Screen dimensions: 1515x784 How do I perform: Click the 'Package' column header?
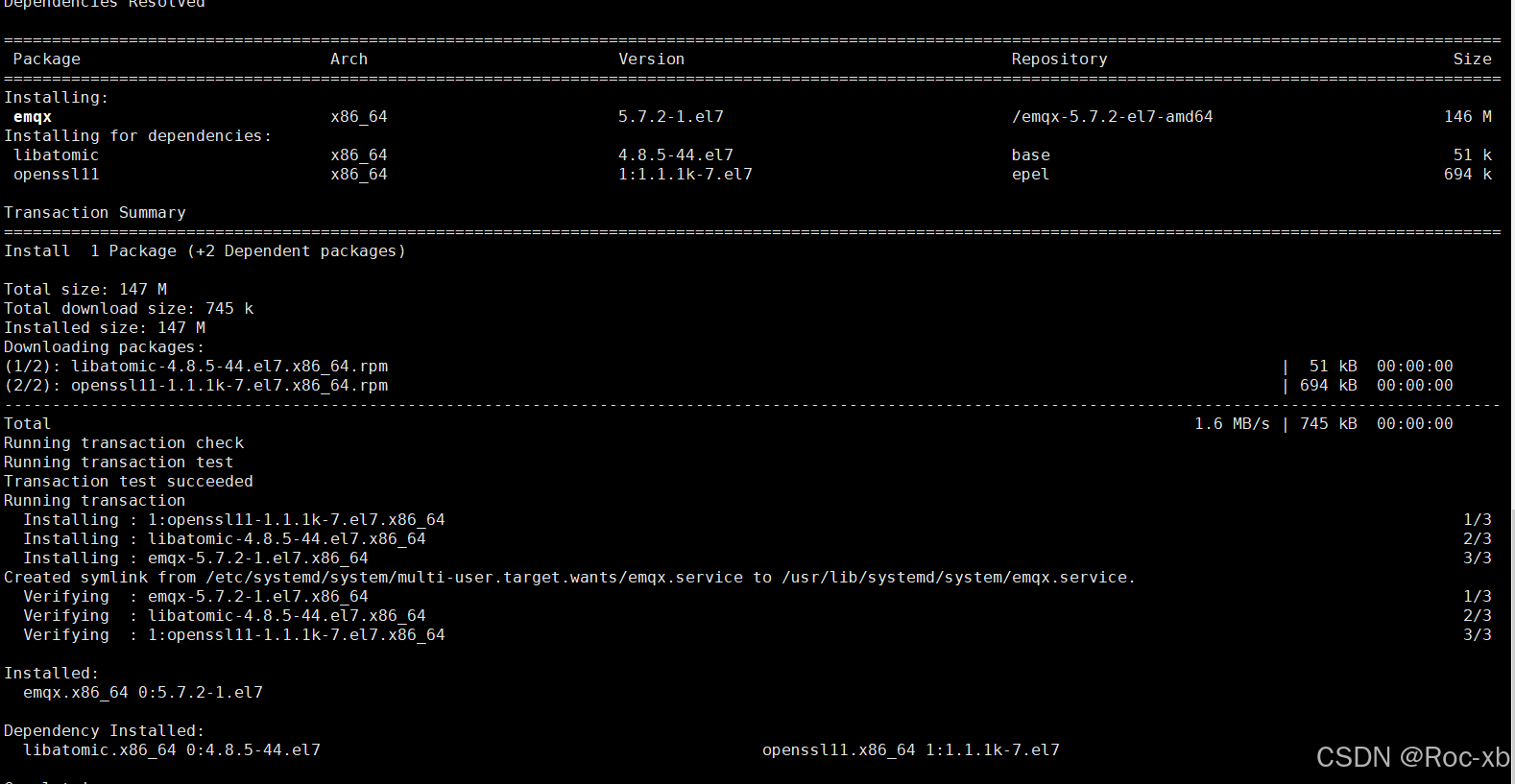(x=47, y=59)
